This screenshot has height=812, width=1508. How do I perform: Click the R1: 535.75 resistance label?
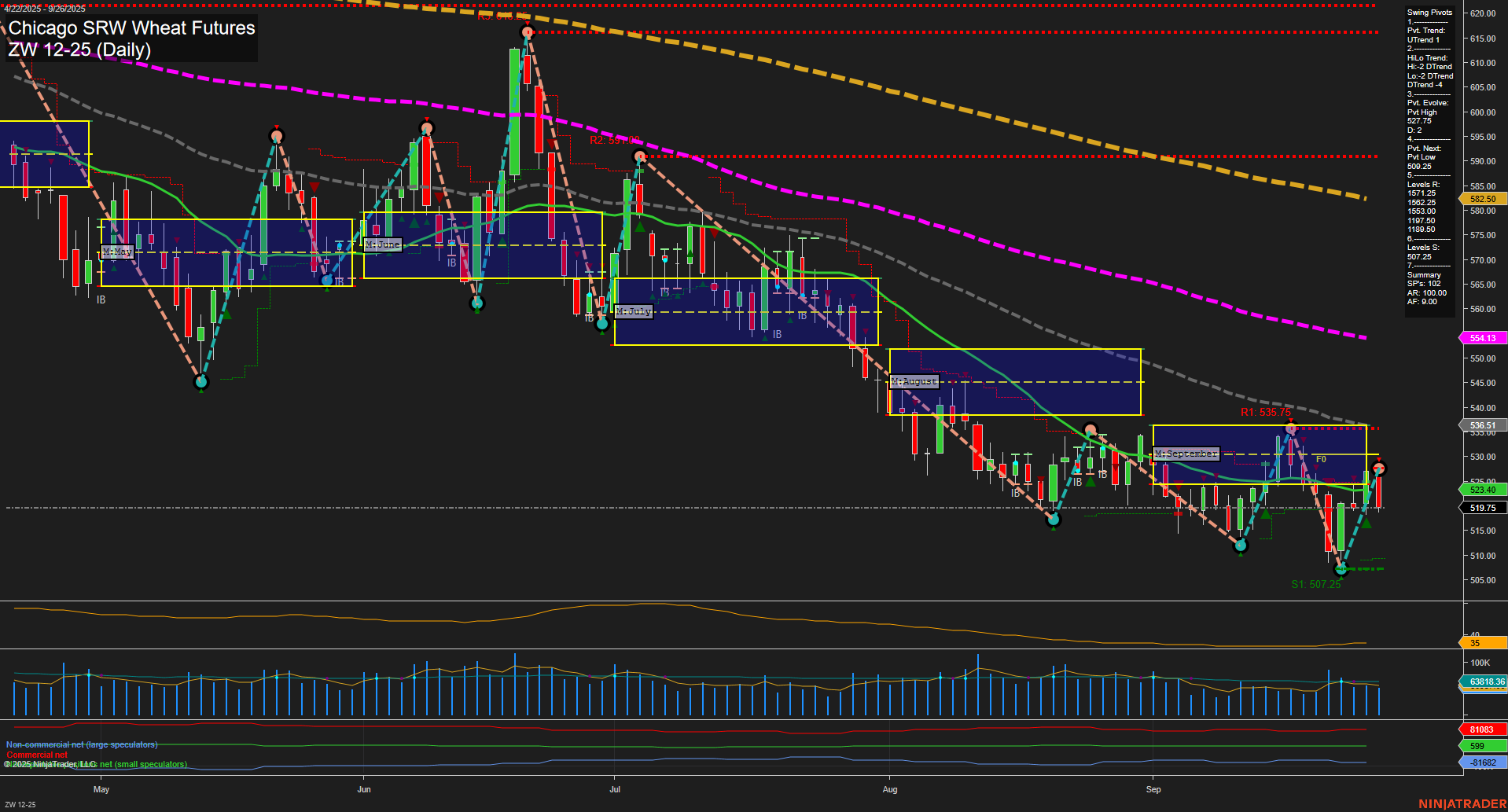pos(1266,412)
